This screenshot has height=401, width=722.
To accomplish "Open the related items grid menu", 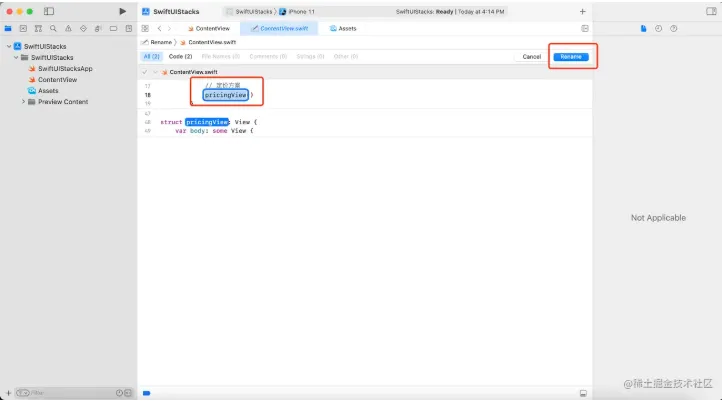I will click(145, 29).
